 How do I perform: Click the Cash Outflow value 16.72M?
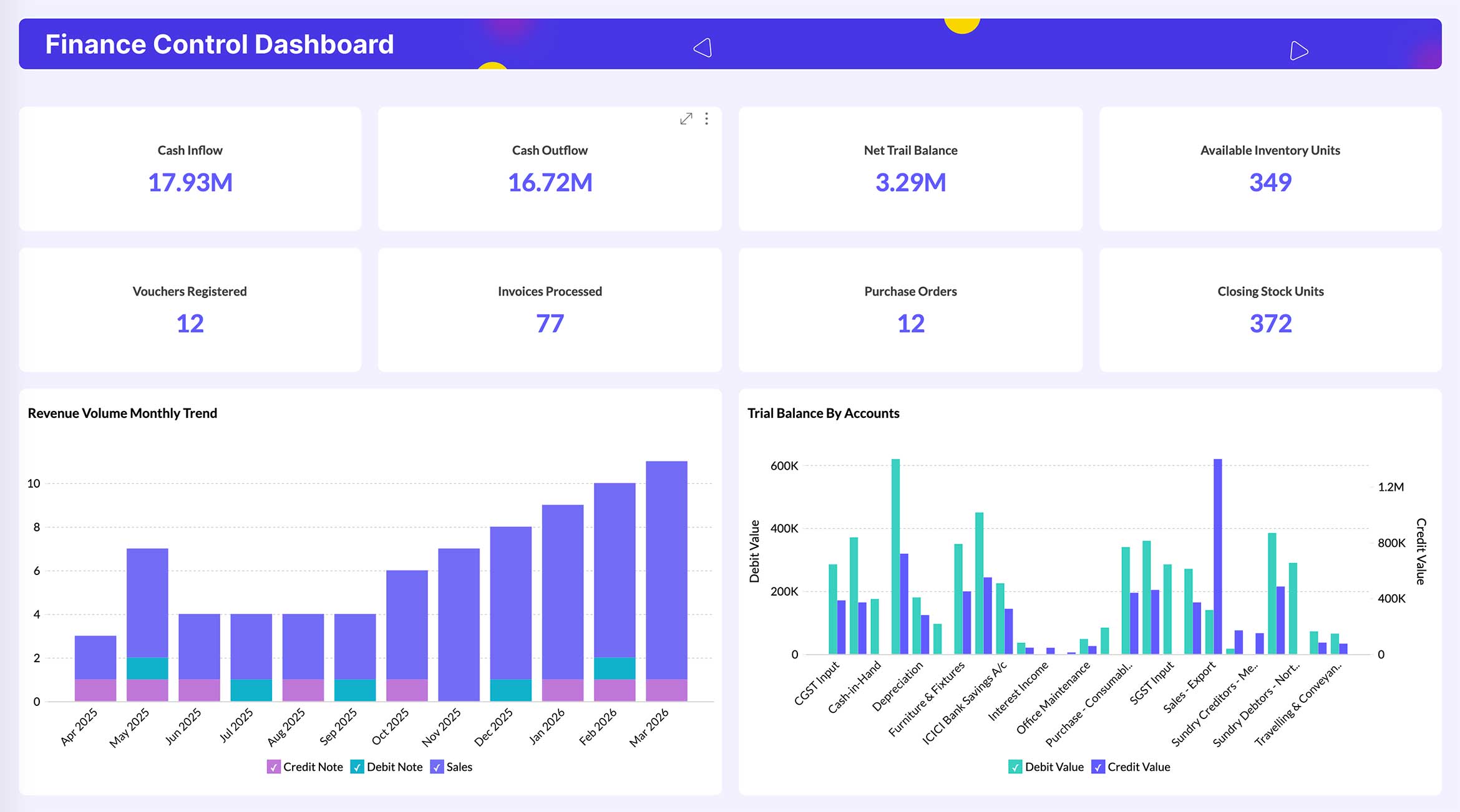(550, 183)
